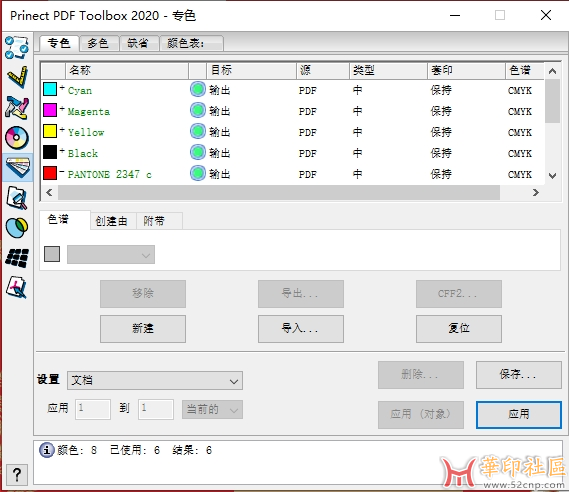Collapse the minus beside PANTONE 2347 c
Viewport: 569px width, 492px height.
coord(62,172)
